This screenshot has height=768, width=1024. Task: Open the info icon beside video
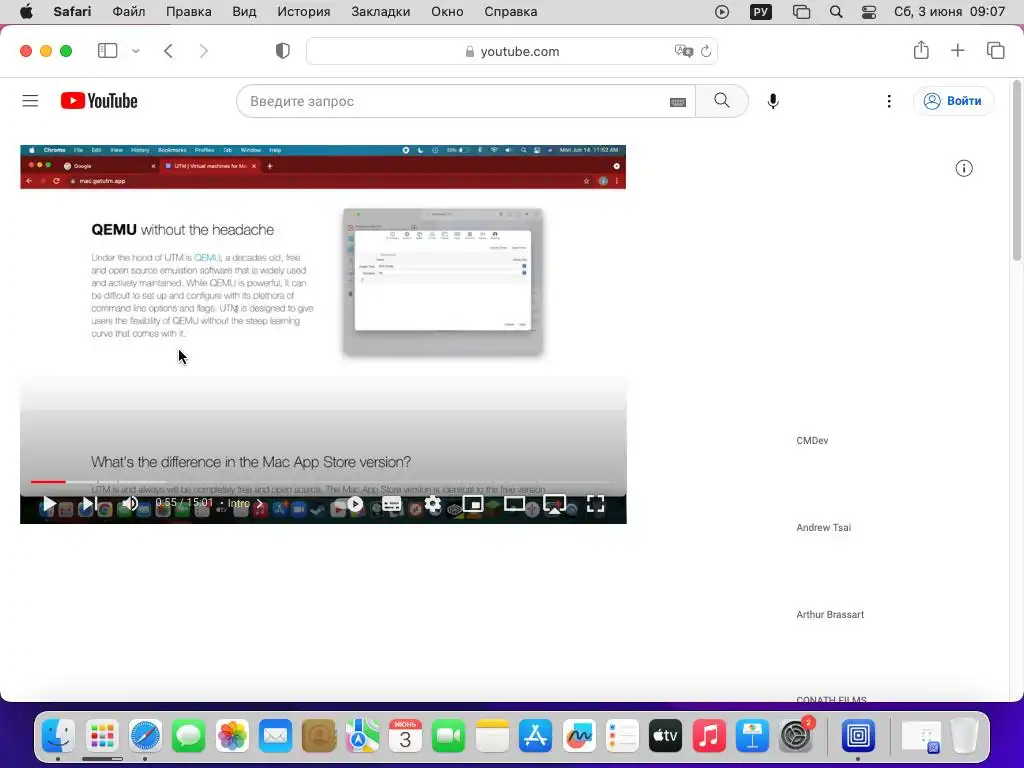pyautogui.click(x=964, y=168)
